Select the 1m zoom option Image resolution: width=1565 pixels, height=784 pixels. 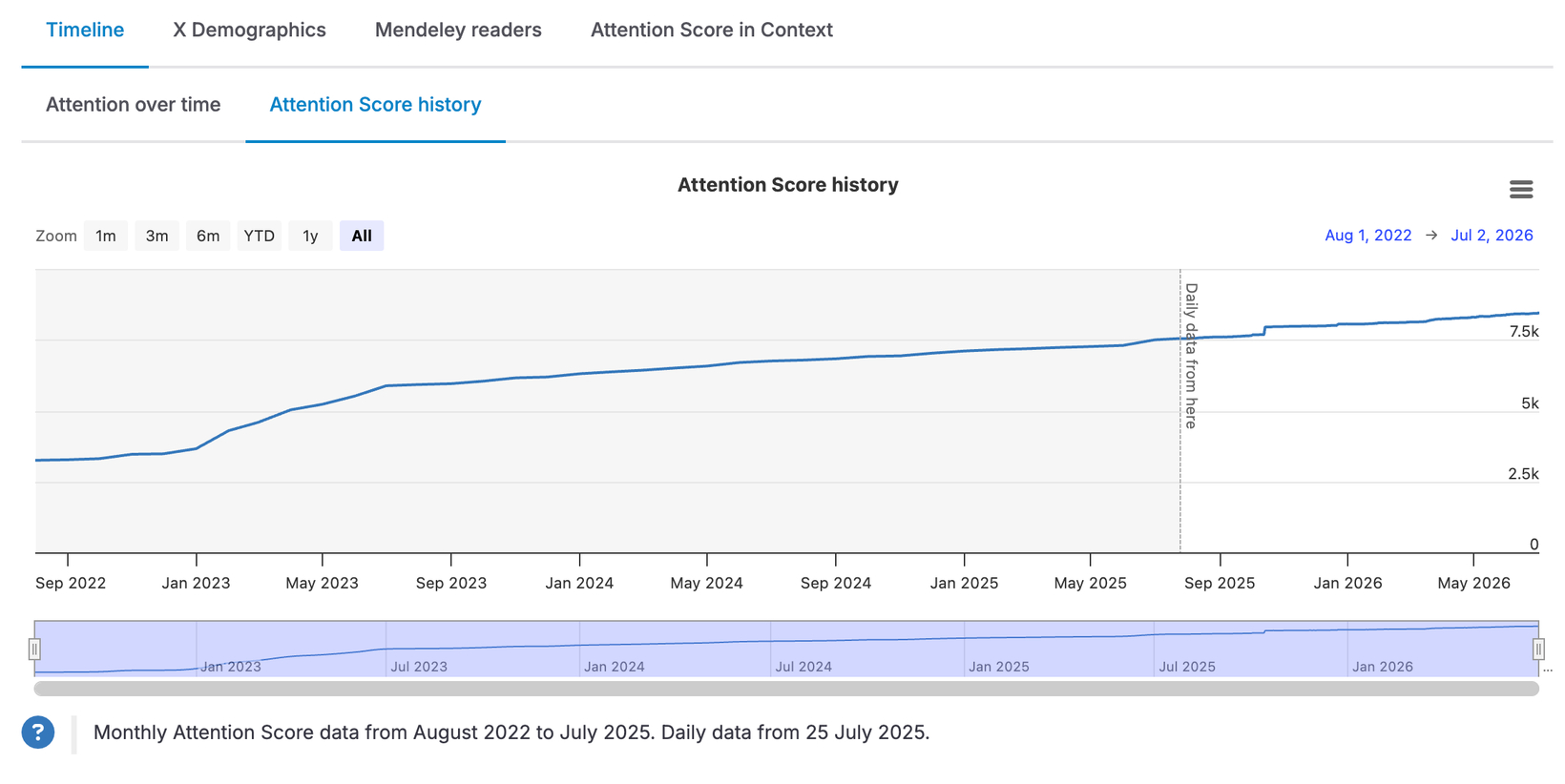click(106, 236)
